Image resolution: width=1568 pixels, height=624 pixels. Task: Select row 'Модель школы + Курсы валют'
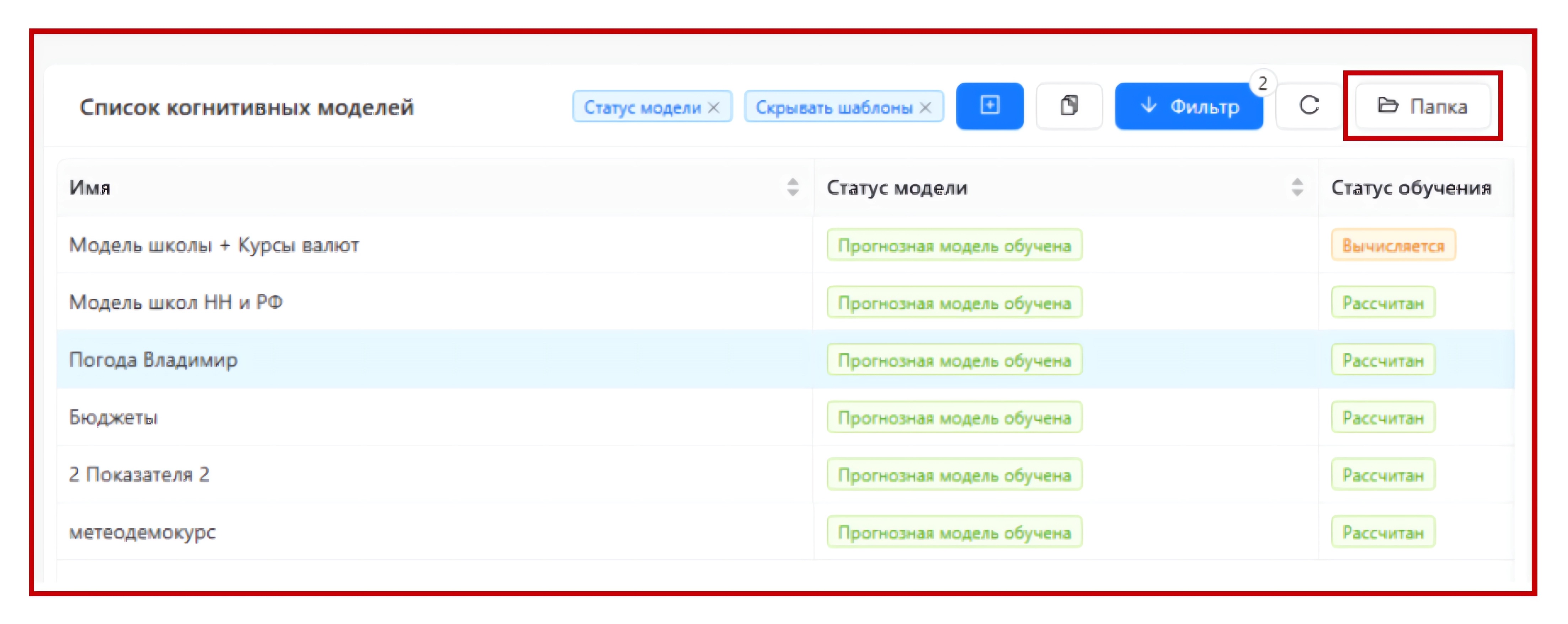coord(214,245)
